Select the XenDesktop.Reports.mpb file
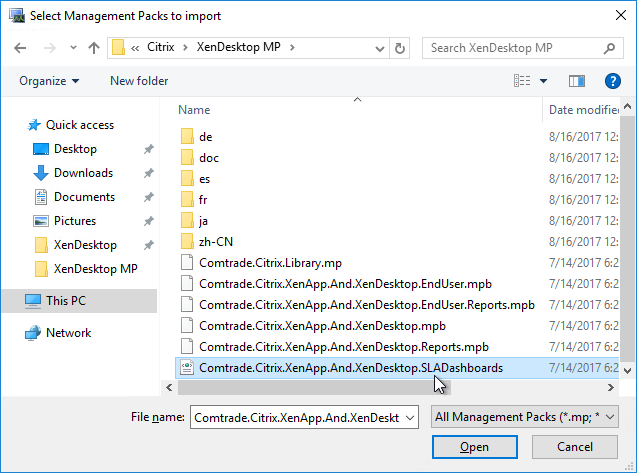The width and height of the screenshot is (637, 473). (x=344, y=347)
